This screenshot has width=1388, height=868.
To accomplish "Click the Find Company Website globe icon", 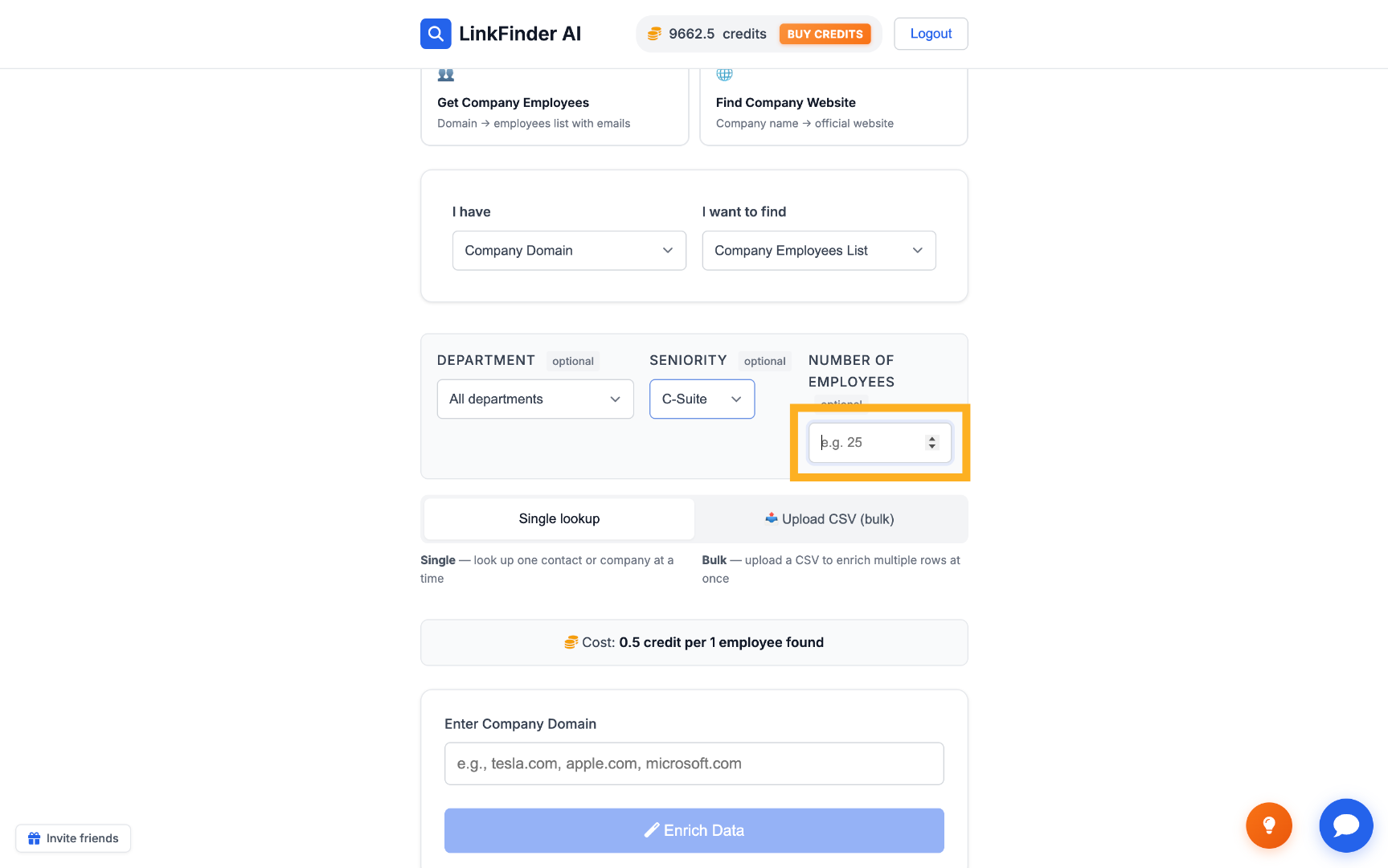I will tap(724, 75).
